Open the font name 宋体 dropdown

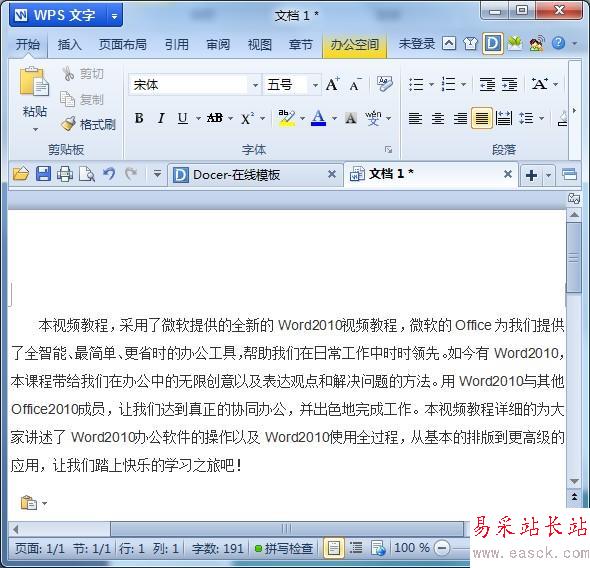click(255, 85)
